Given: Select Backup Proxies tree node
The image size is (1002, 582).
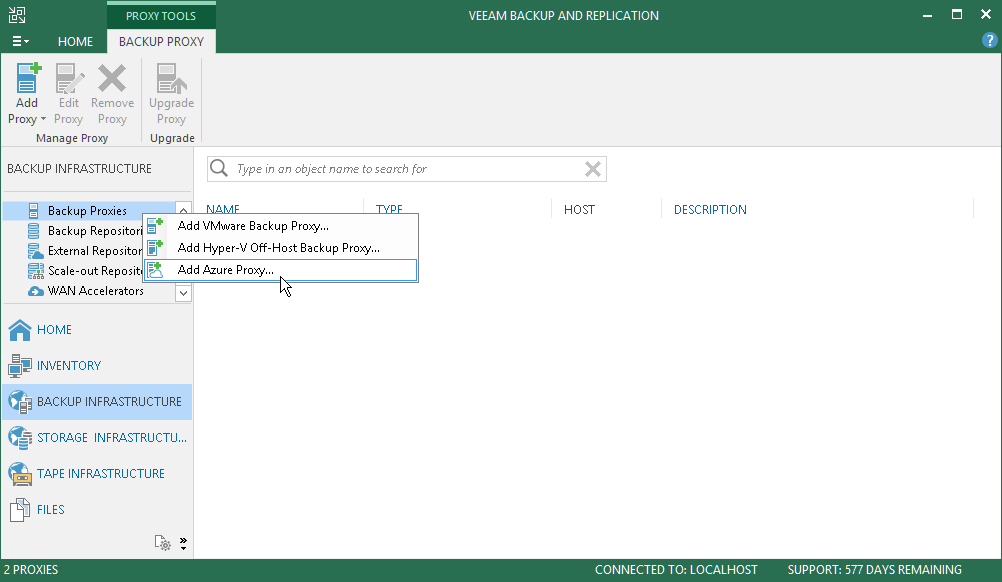Looking at the screenshot, I should click(x=87, y=211).
